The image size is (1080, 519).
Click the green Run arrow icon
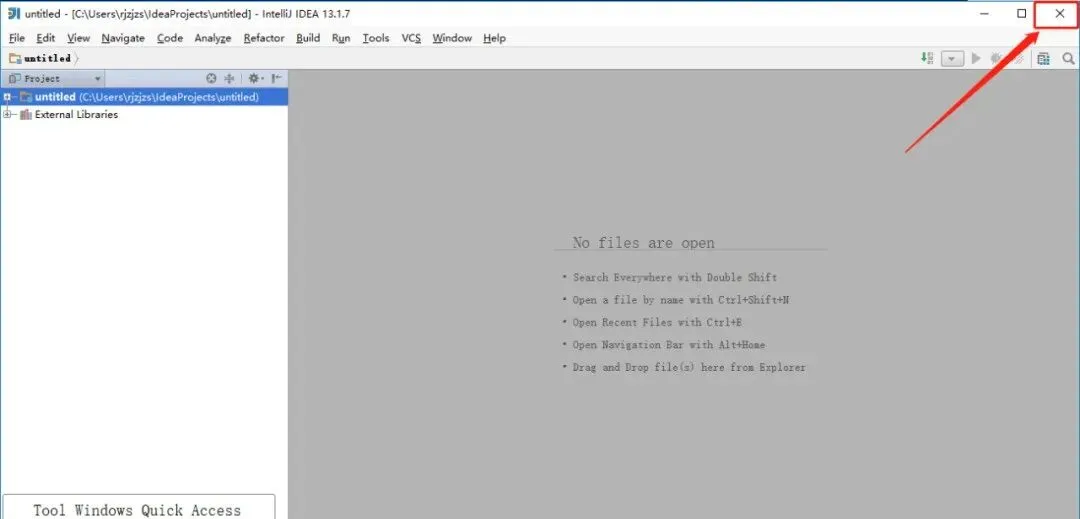tap(975, 59)
